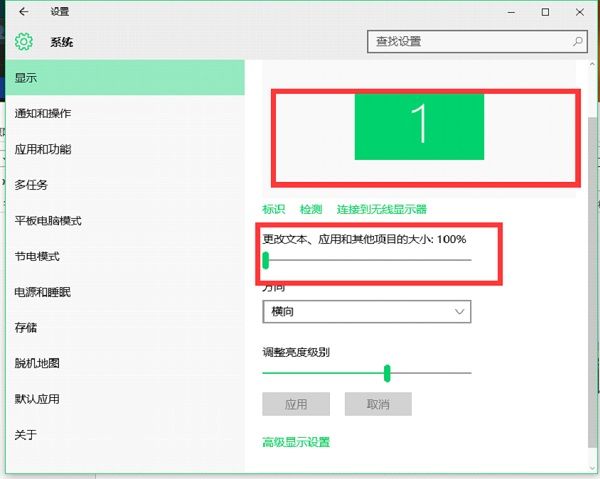This screenshot has height=479, width=600.
Task: Close the settings window
Action: pos(580,12)
